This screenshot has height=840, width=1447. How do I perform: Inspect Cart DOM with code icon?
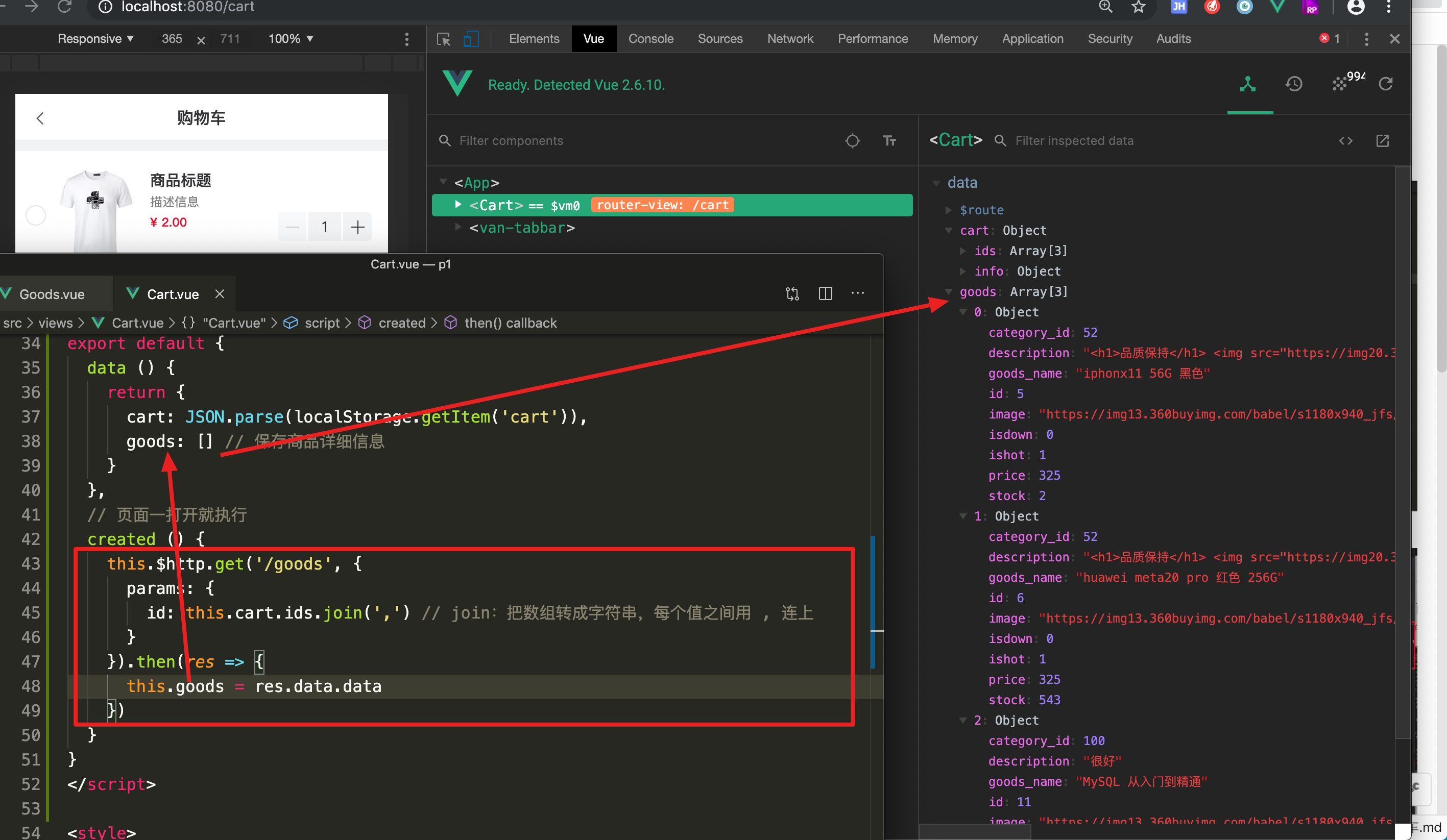(1345, 140)
